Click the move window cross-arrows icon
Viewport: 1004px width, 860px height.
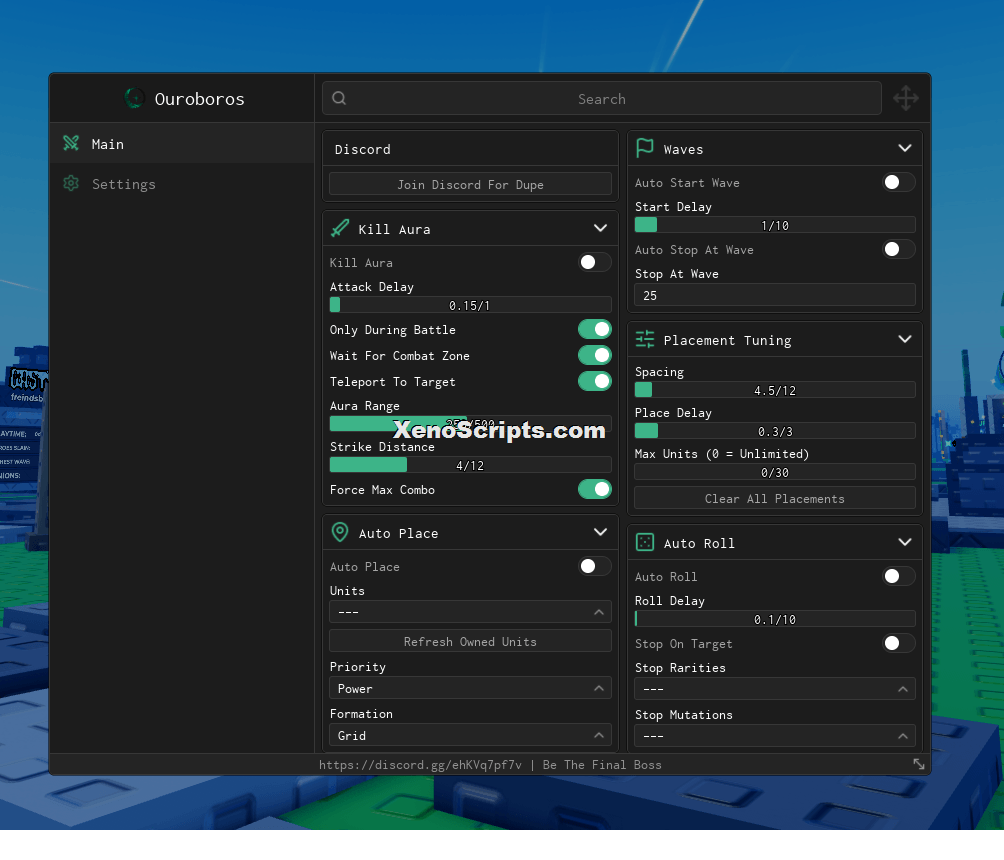(906, 98)
